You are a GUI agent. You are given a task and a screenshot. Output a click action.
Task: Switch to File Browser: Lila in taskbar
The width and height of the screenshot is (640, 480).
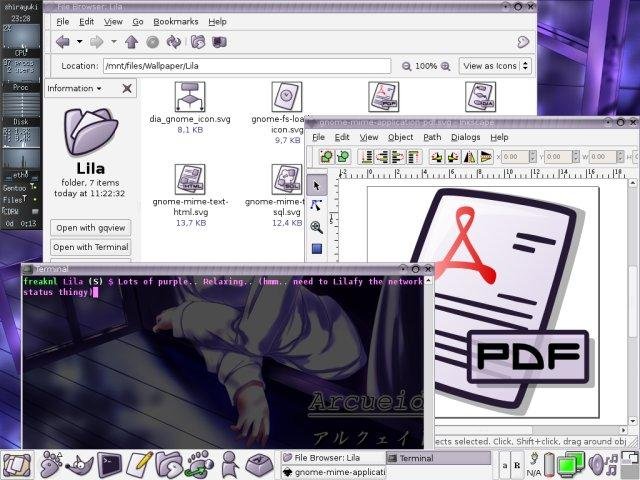tap(333, 458)
